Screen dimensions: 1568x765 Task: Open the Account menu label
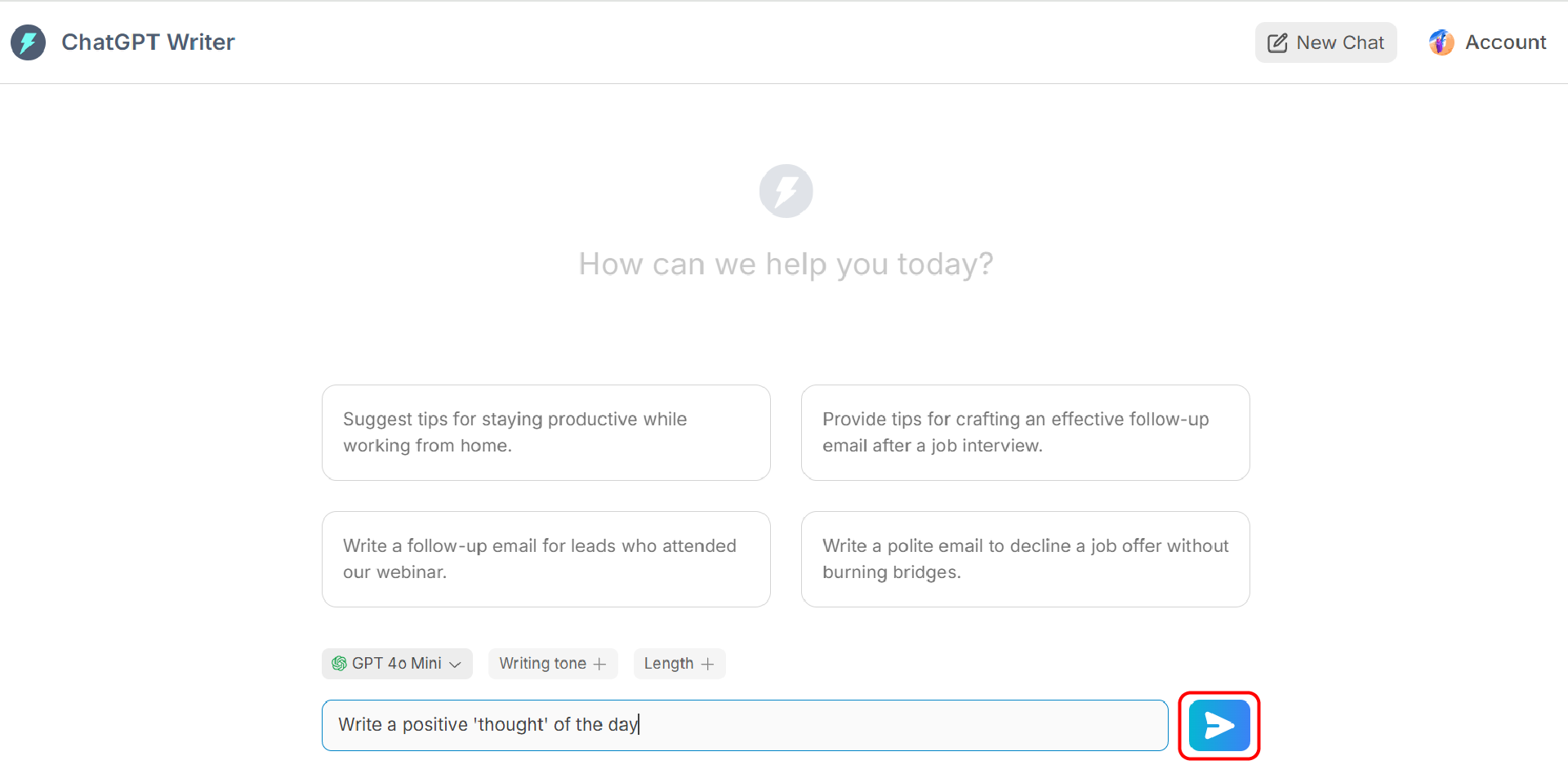pos(1505,42)
